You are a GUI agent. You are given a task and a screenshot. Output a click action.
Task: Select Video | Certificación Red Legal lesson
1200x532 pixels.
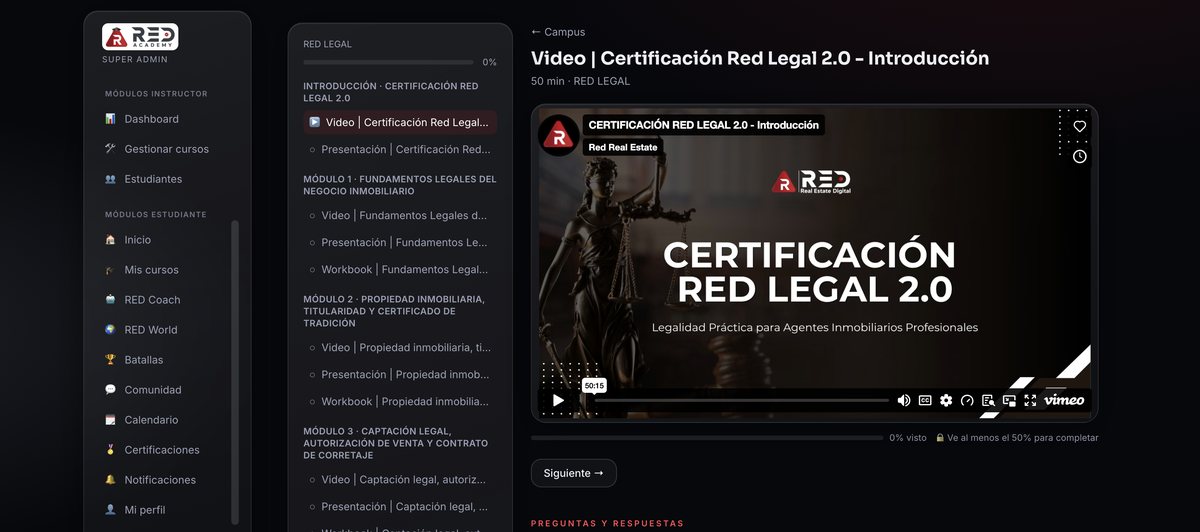400,122
